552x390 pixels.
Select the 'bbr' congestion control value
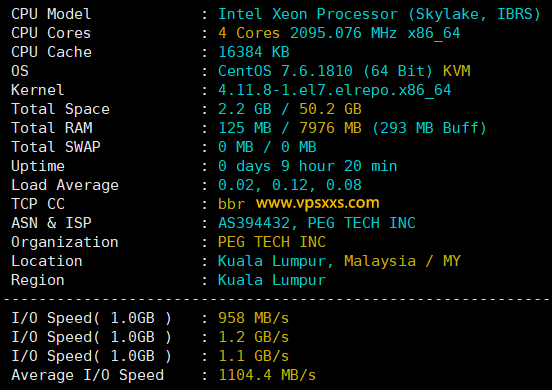(x=231, y=204)
